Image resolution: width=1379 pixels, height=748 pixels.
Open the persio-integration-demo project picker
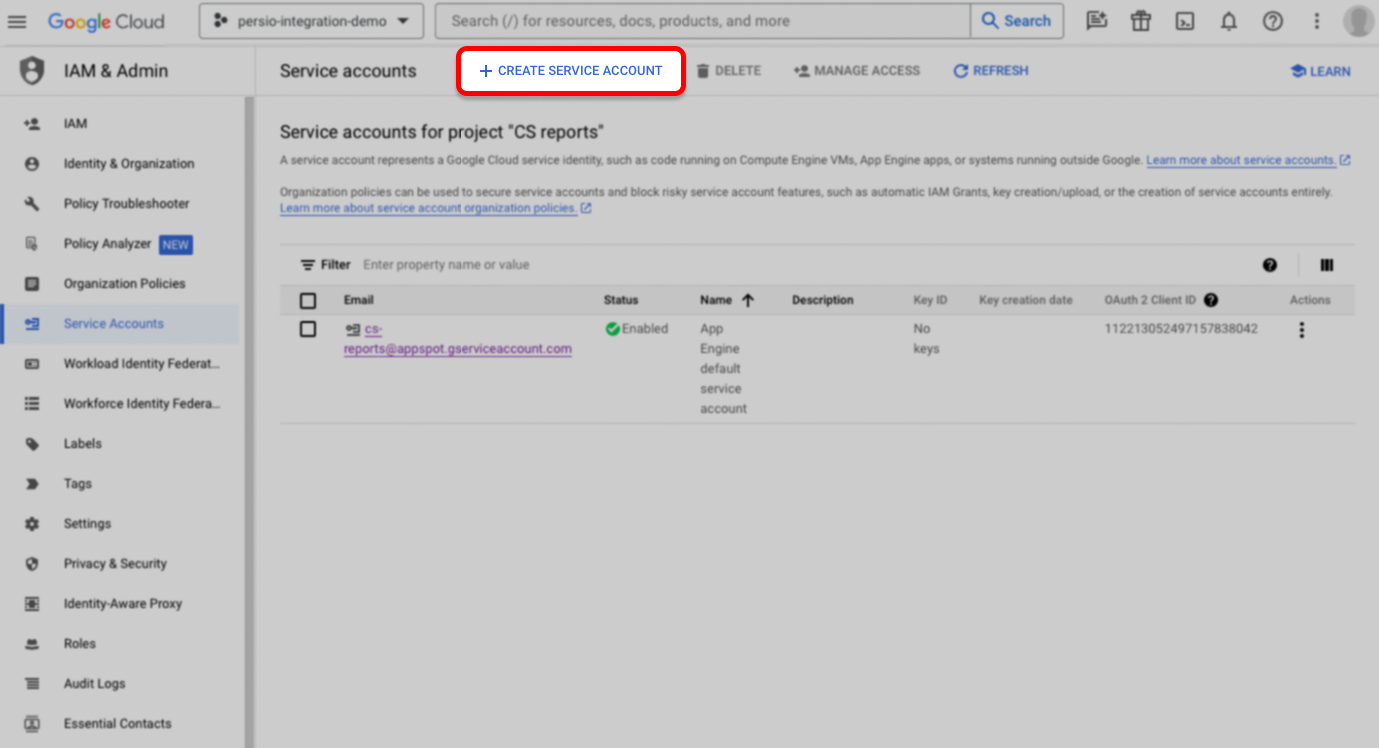[x=310, y=21]
